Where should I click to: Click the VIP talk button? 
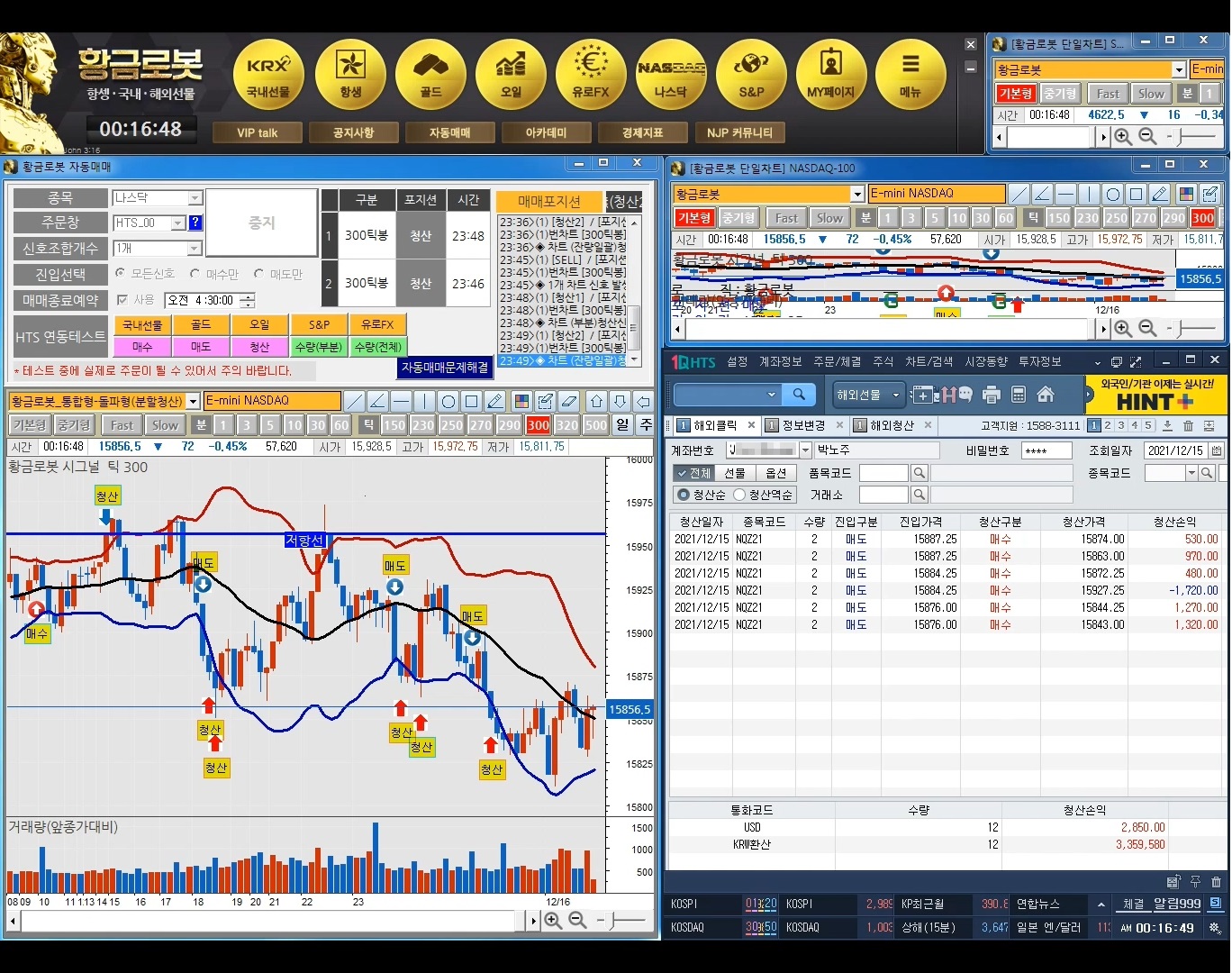[x=258, y=132]
